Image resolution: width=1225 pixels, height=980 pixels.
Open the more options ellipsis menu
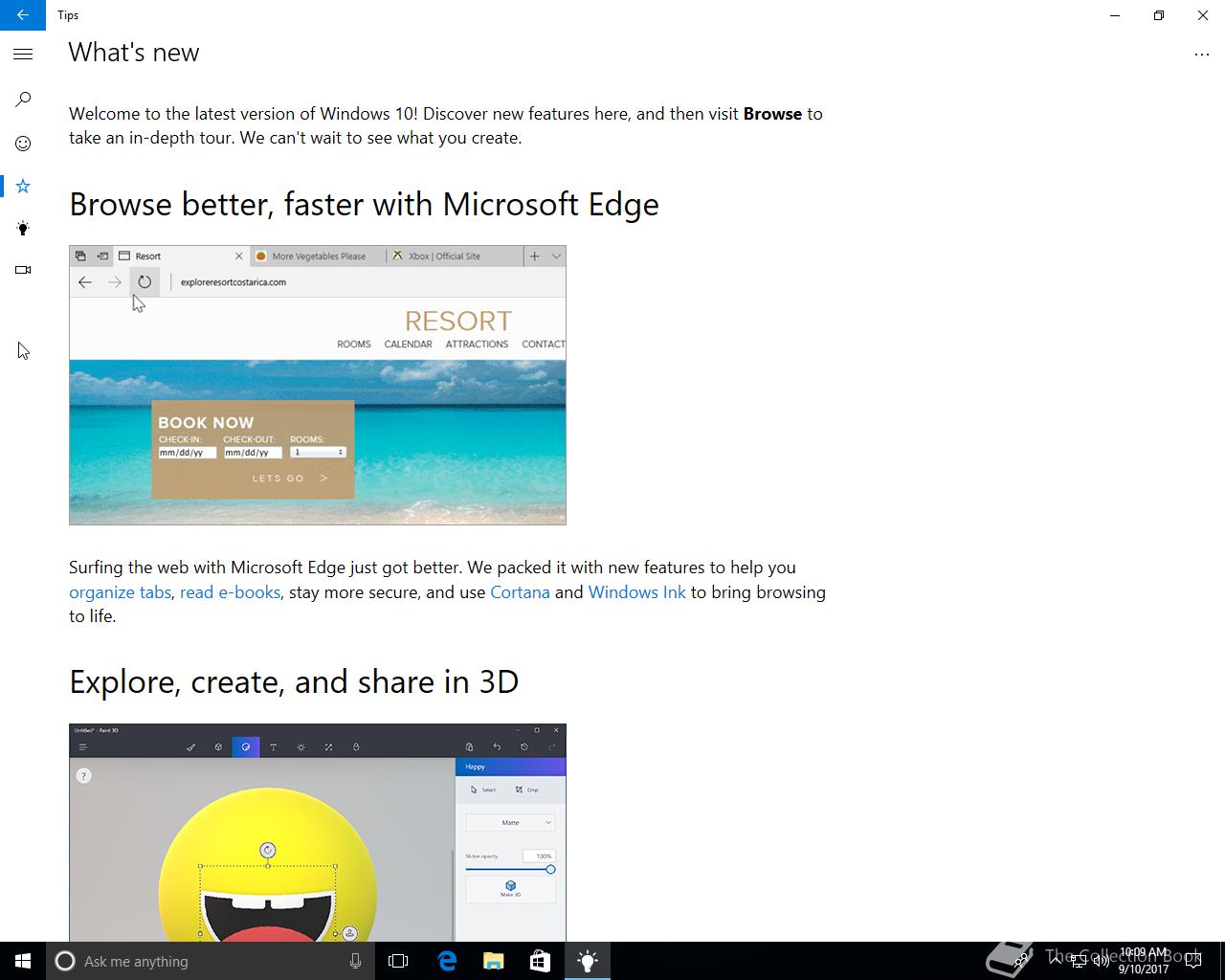point(1202,56)
